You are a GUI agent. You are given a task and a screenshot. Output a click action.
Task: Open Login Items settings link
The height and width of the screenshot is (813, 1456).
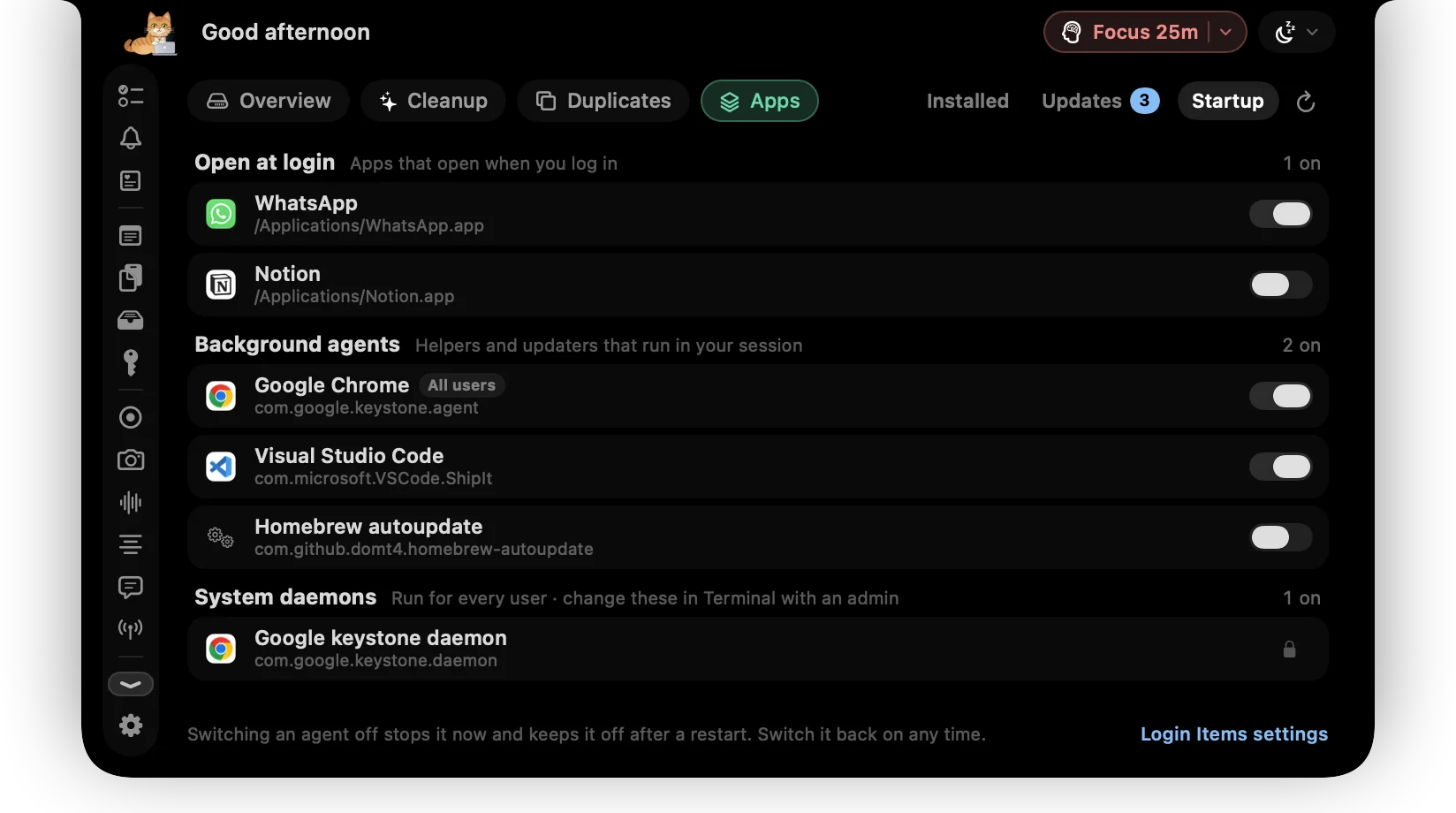point(1234,734)
